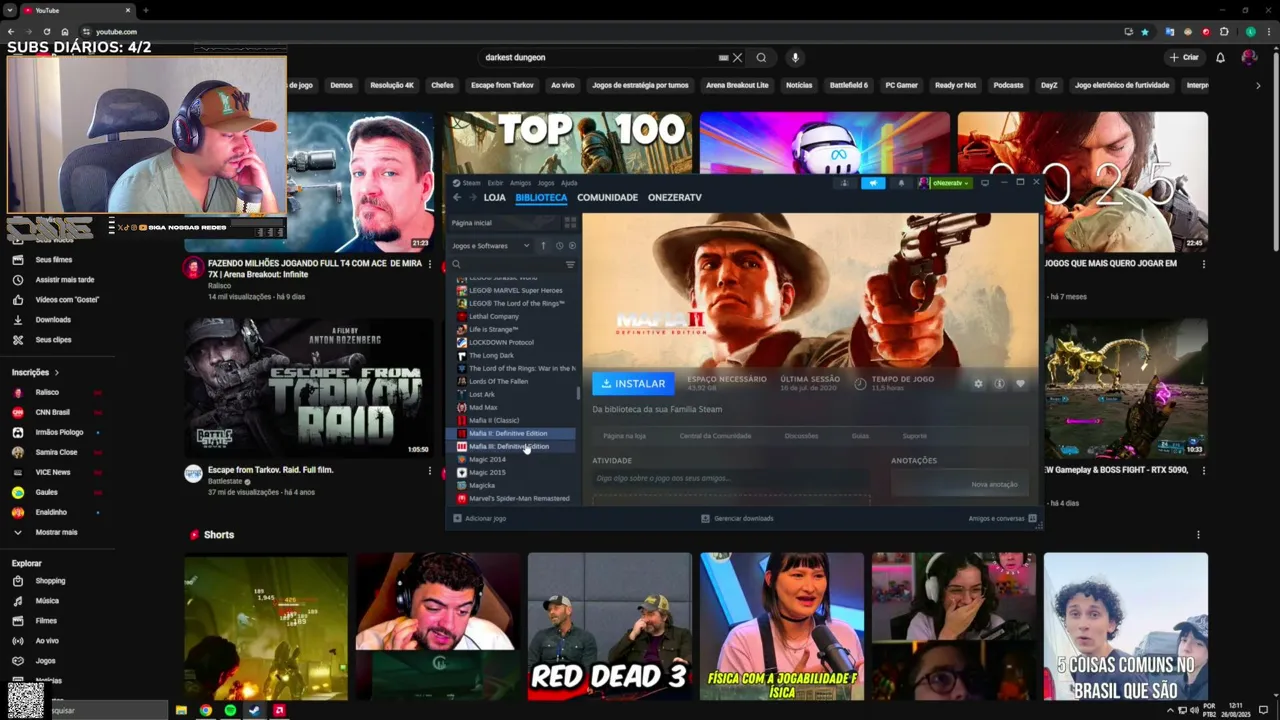This screenshot has height=720, width=1280.
Task: Open Steam's notifications bell icon
Action: [901, 183]
